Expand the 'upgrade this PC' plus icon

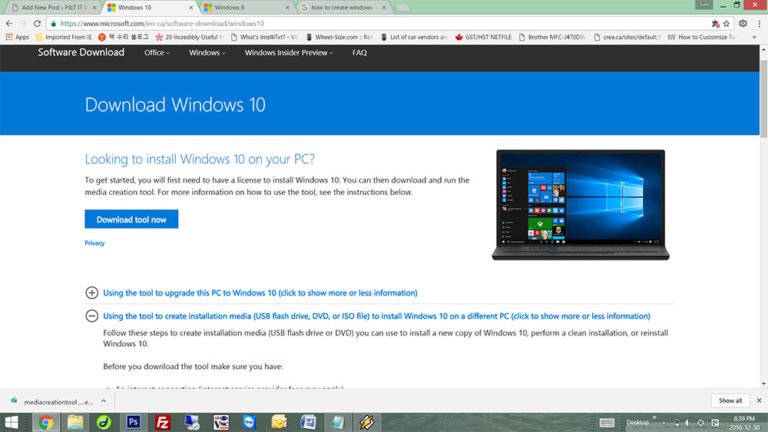click(92, 293)
